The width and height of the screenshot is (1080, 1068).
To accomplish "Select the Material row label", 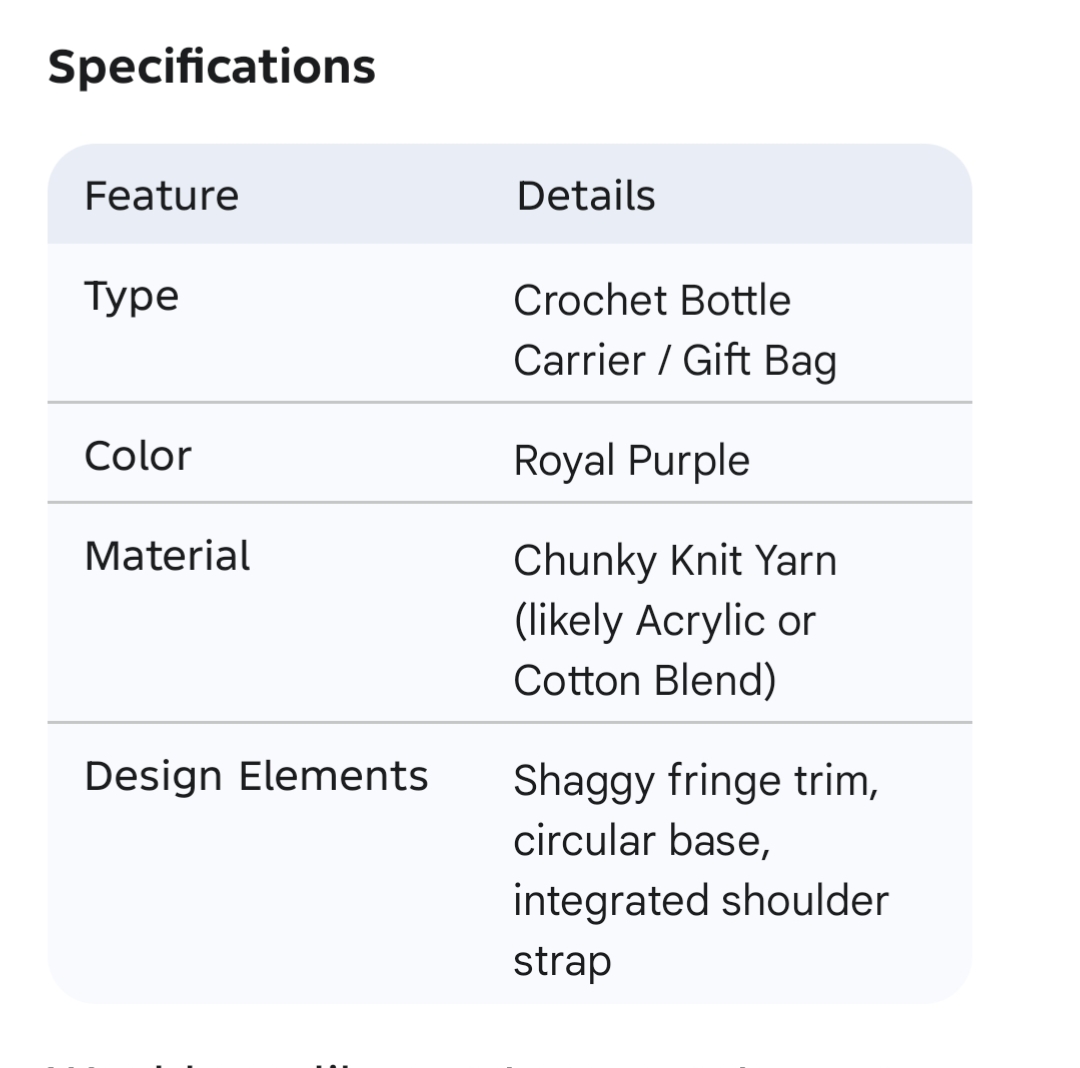I will point(167,556).
